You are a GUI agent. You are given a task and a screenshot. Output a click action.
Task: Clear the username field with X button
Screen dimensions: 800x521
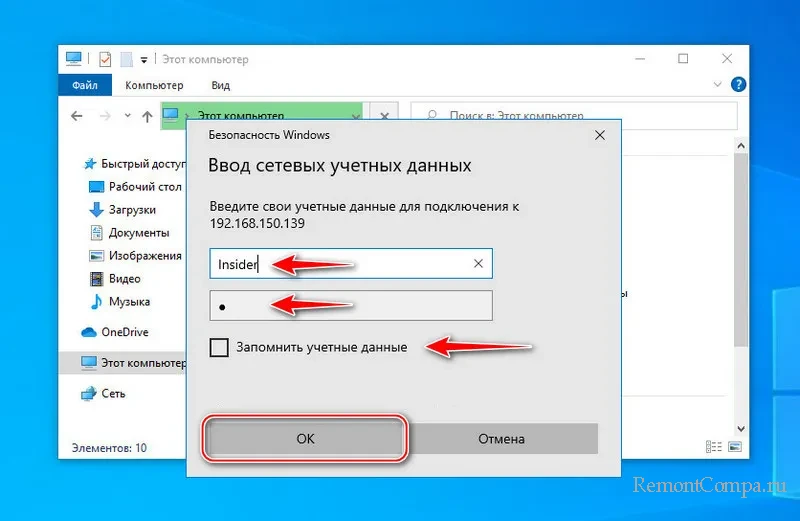click(478, 264)
